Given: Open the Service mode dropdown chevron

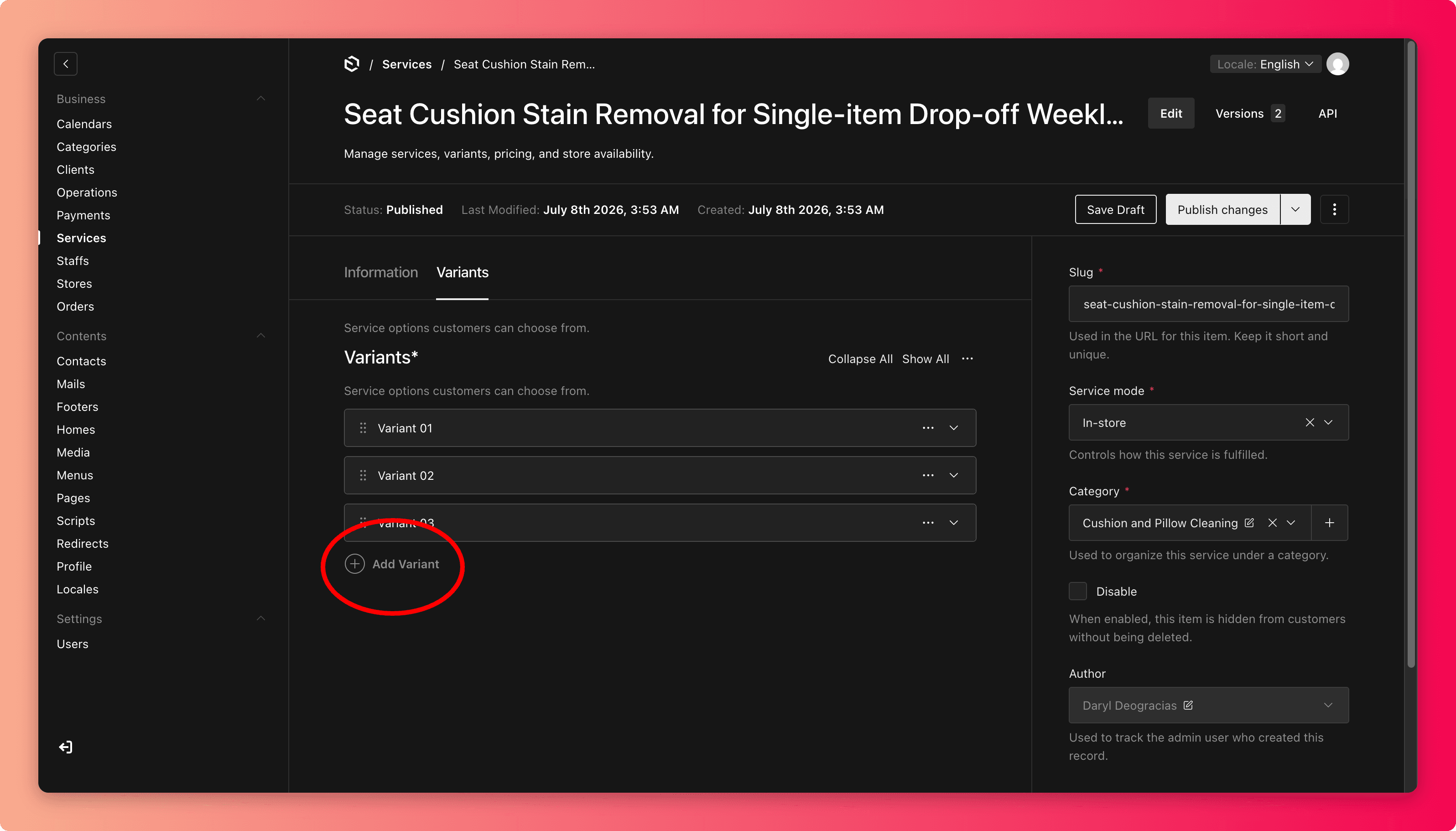Looking at the screenshot, I should pos(1328,422).
